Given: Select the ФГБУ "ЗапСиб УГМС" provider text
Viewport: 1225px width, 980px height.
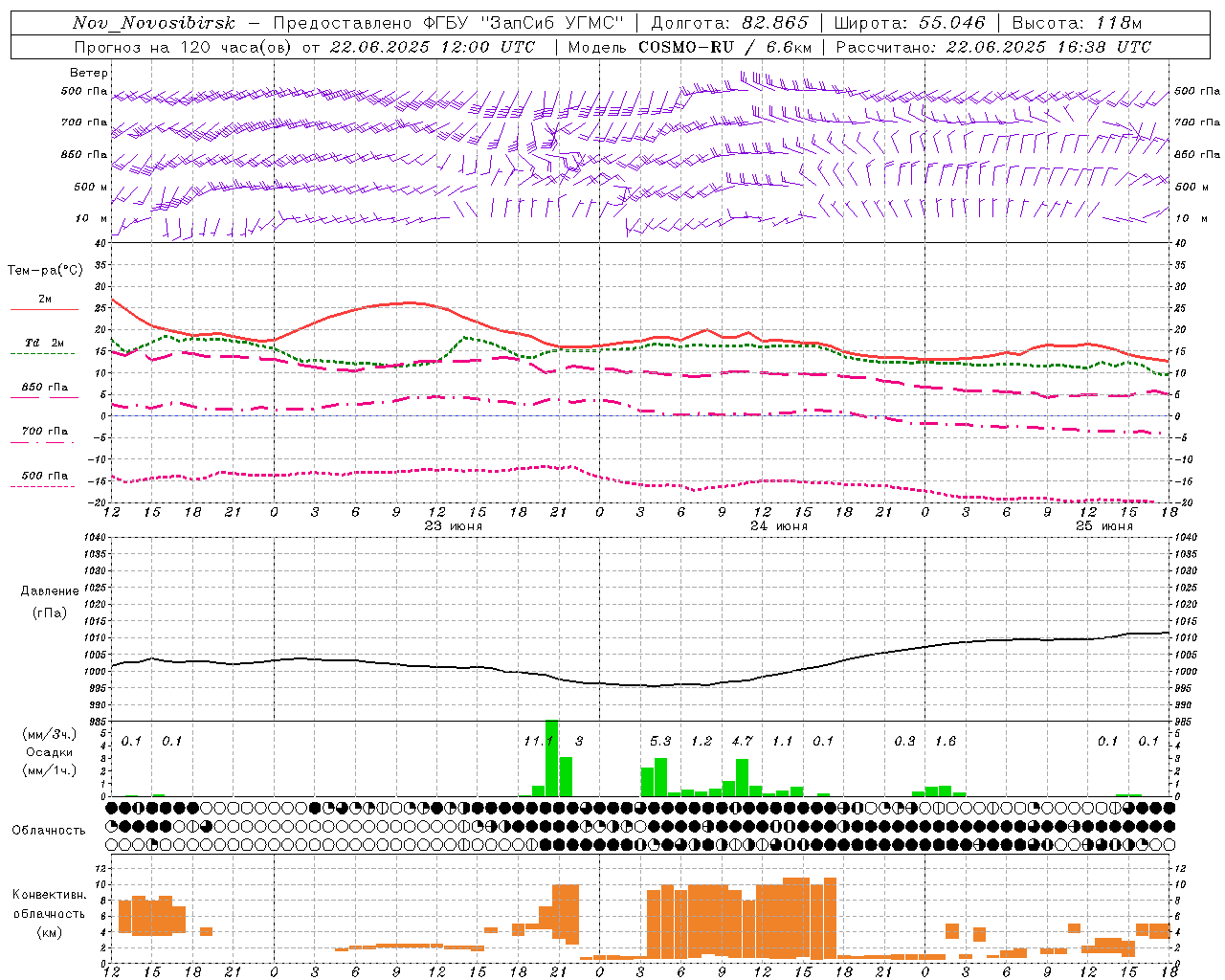Looking at the screenshot, I should pos(525,23).
